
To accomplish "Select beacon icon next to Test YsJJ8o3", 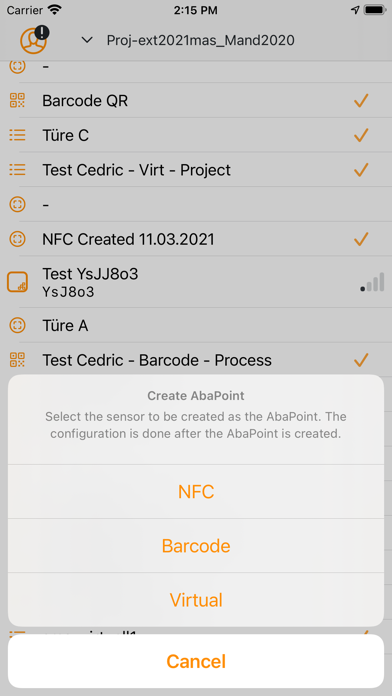I will [17, 282].
